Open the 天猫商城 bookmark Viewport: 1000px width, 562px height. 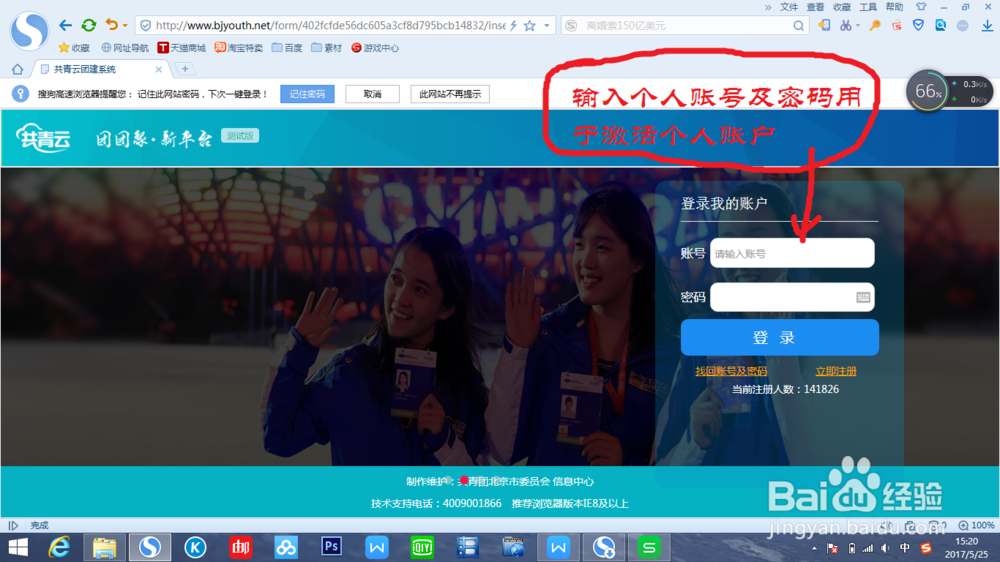click(x=182, y=48)
